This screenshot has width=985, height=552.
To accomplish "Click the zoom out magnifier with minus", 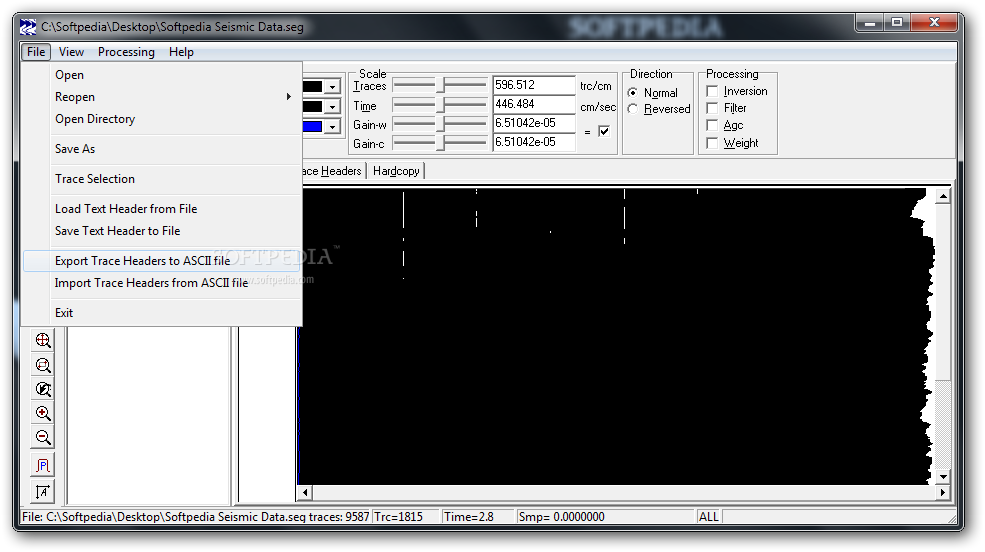I will click(x=43, y=437).
